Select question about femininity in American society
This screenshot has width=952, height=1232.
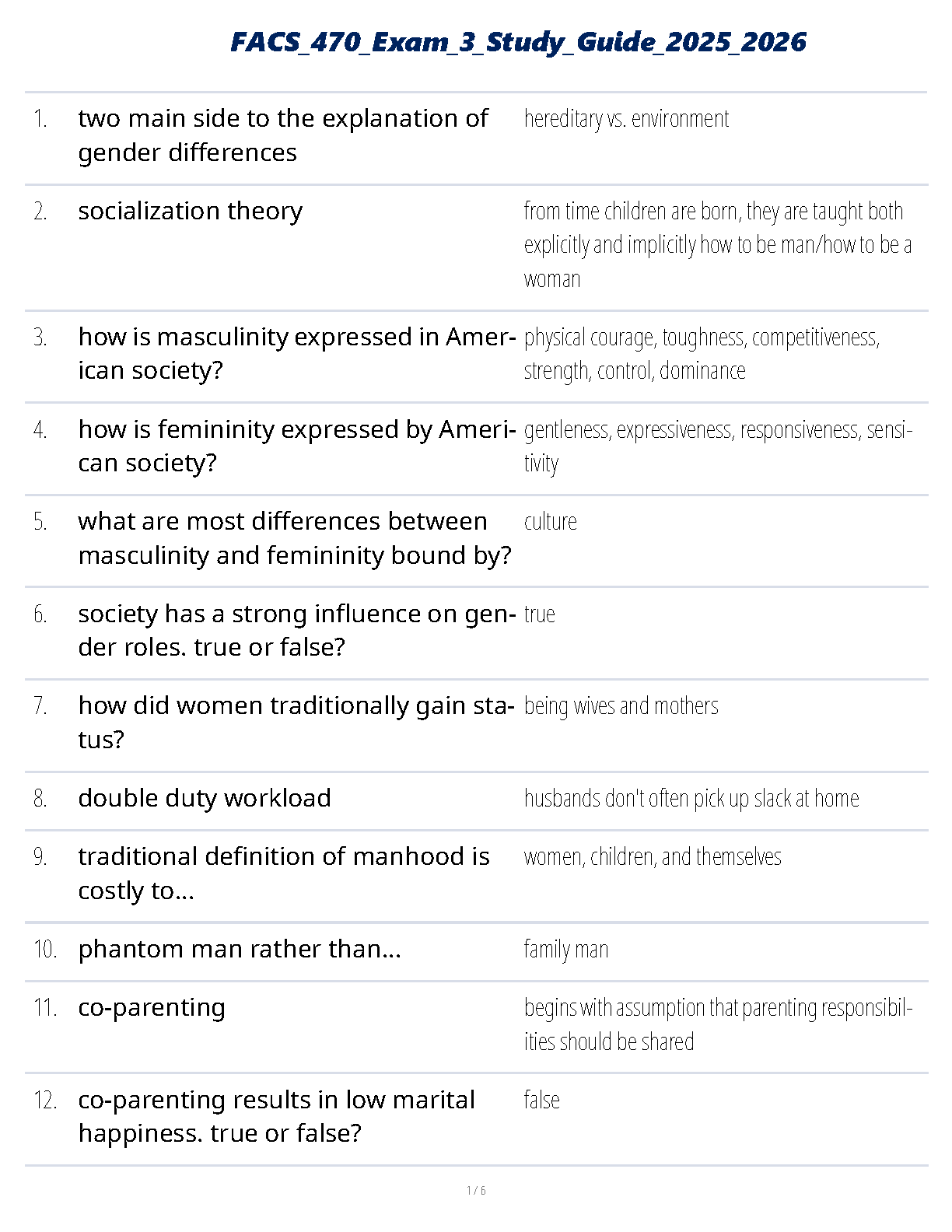pos(296,446)
